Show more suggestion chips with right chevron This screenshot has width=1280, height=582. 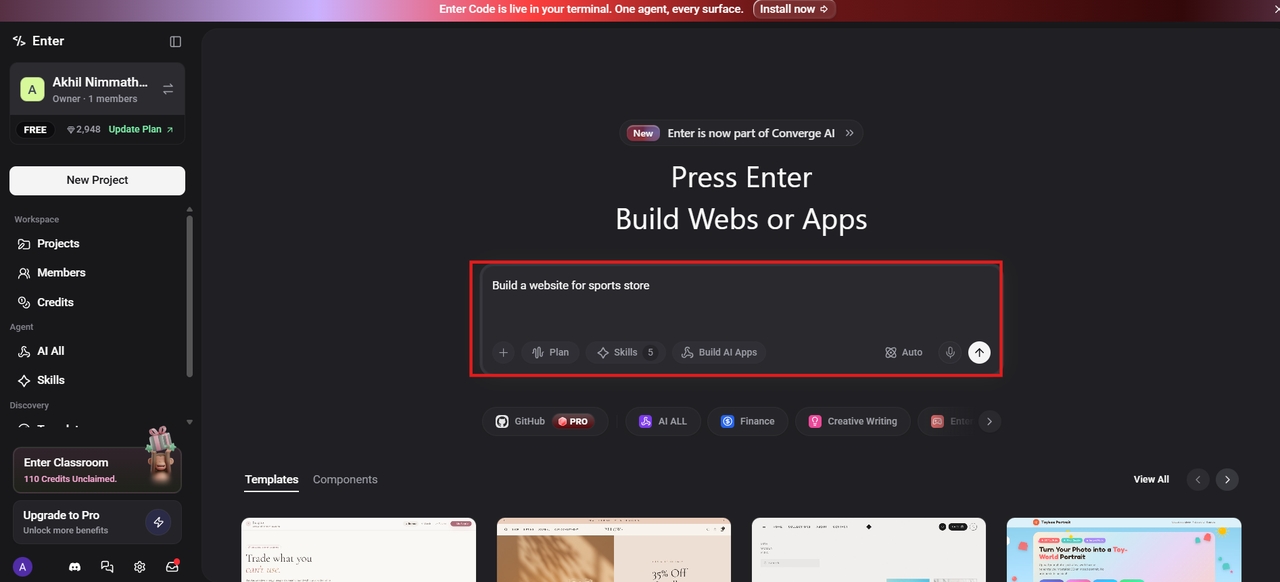click(x=989, y=421)
